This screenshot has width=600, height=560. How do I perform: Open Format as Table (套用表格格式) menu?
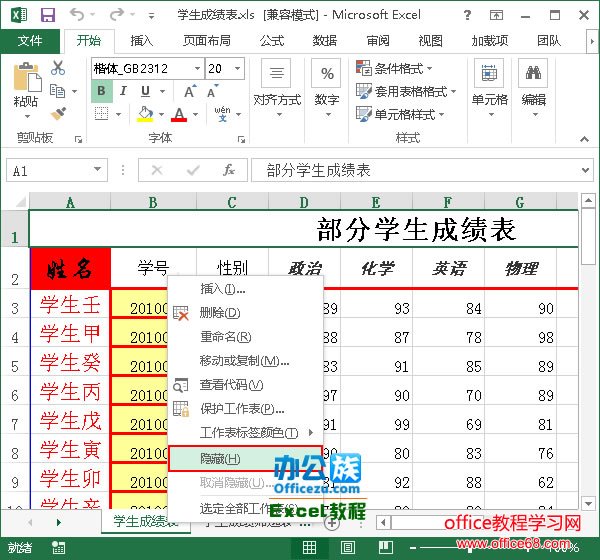(x=406, y=91)
